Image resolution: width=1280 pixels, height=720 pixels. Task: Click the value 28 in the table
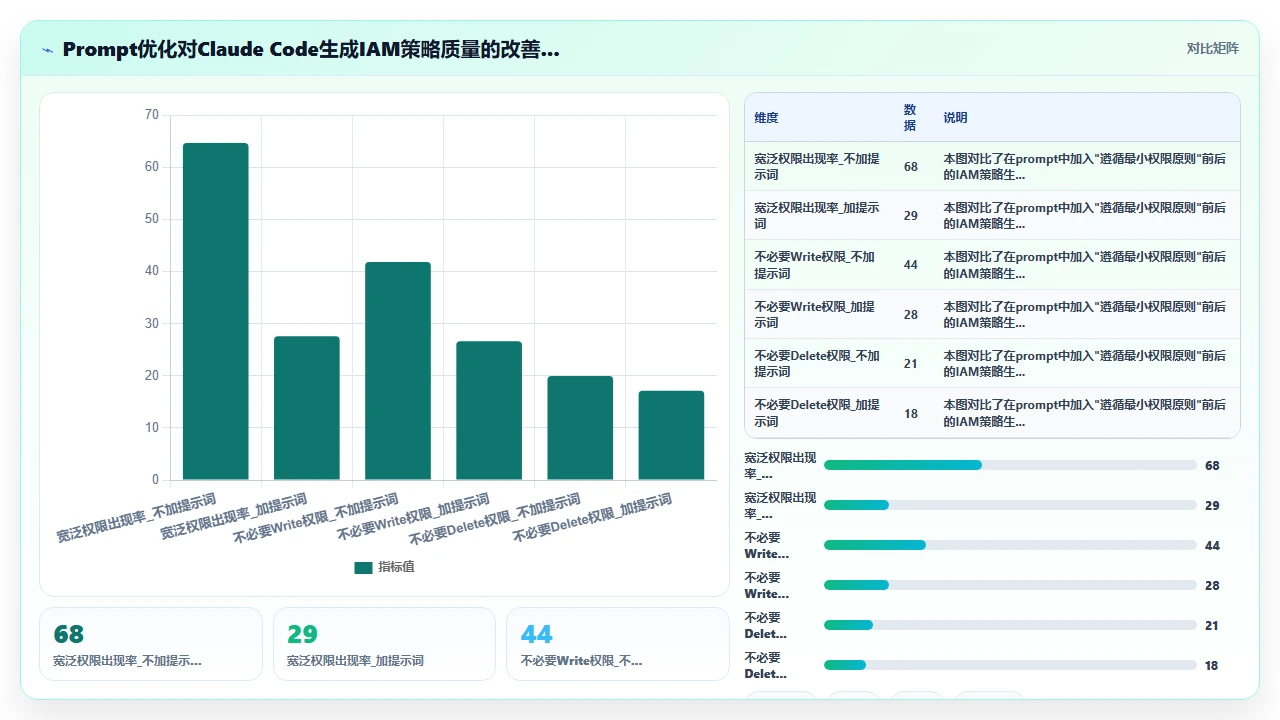tap(911, 315)
